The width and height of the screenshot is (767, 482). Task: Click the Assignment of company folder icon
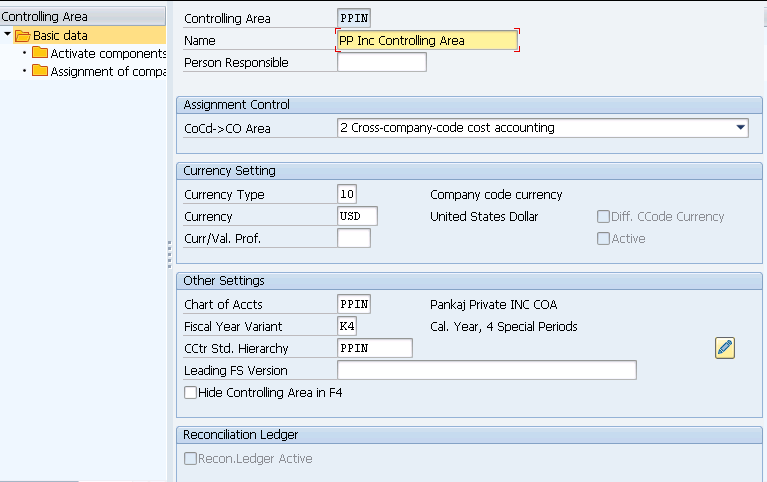click(40, 71)
